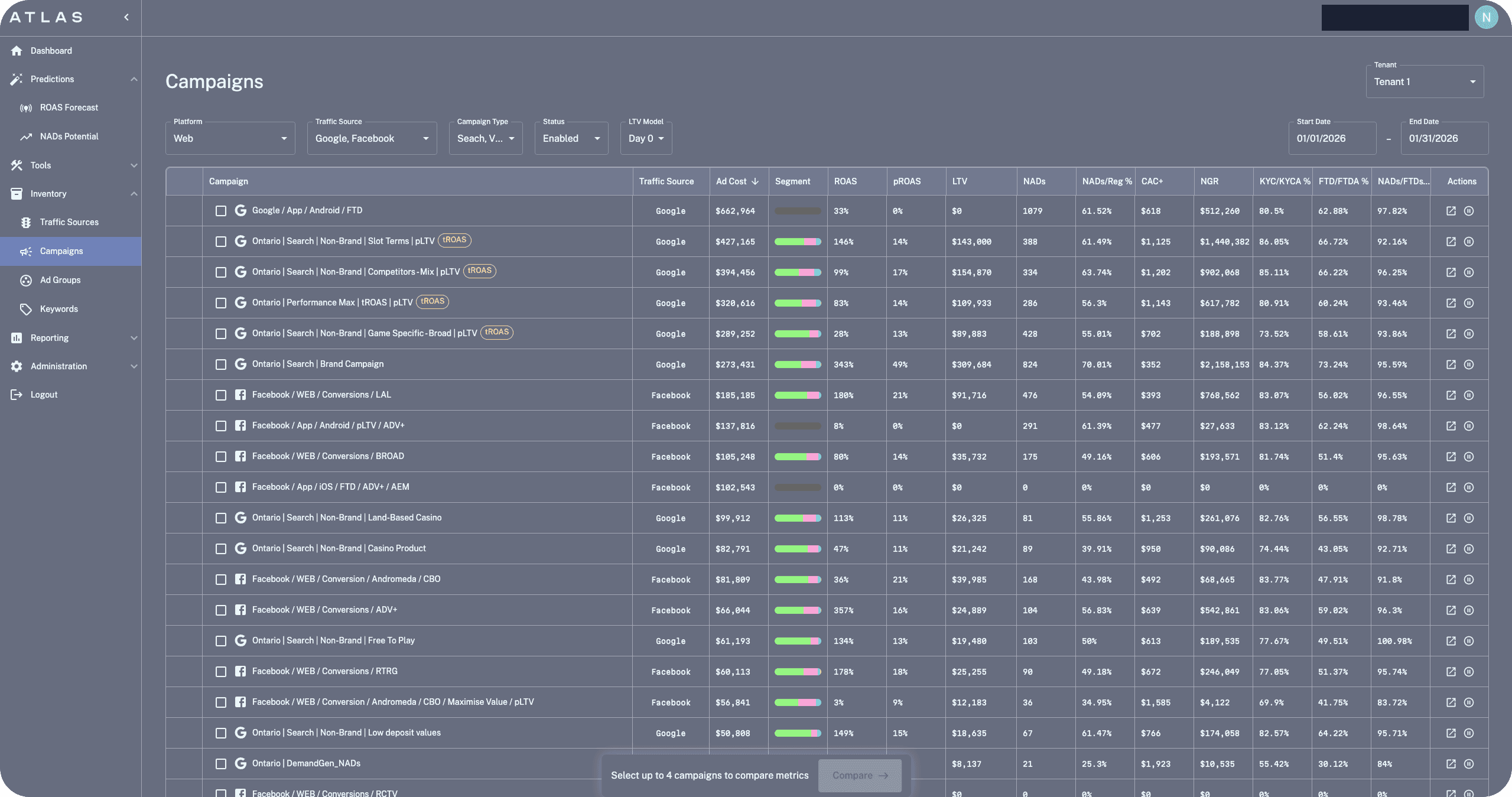Tick checkbox for Ontario | Performance Max campaign
The height and width of the screenshot is (797, 1512).
click(x=221, y=303)
